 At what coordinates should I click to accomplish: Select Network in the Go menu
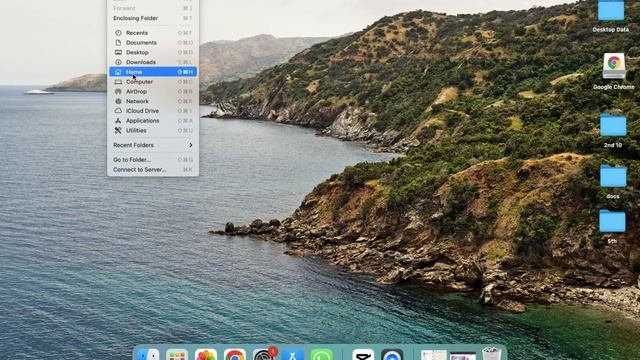[153, 101]
